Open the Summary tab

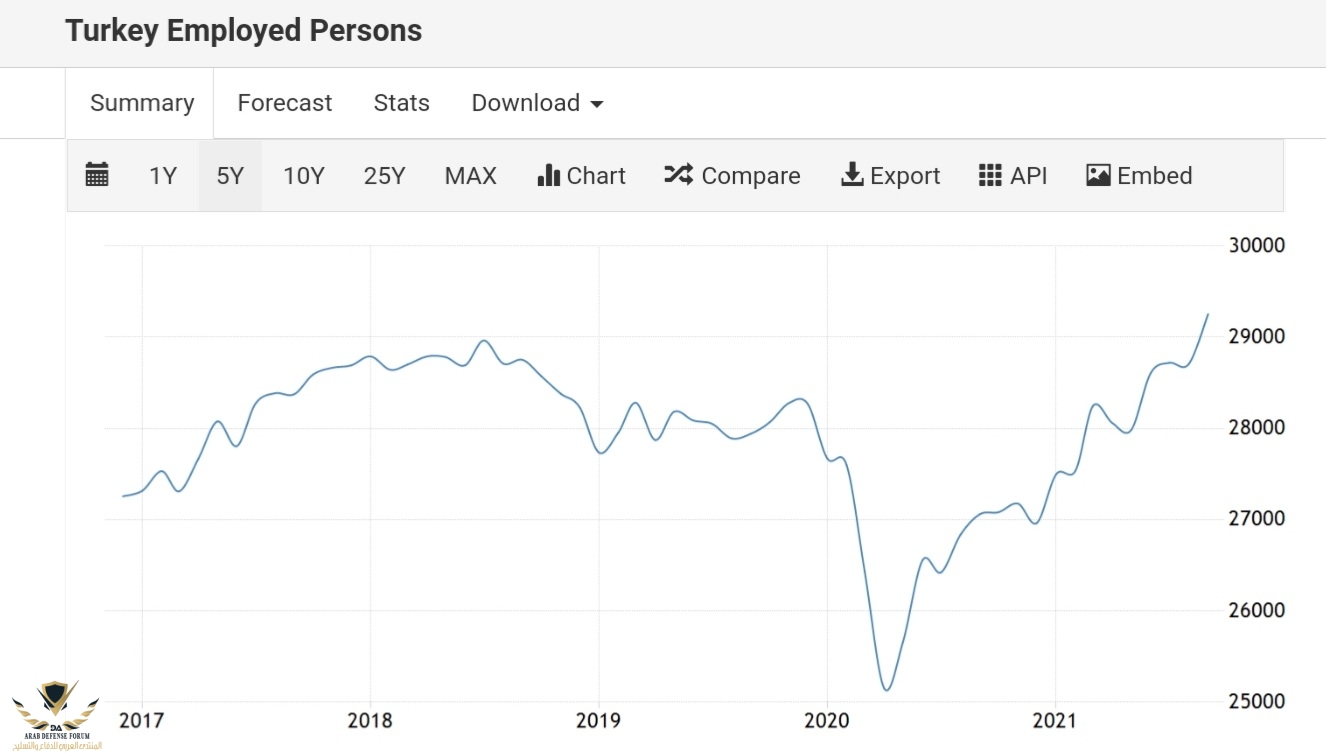click(142, 103)
